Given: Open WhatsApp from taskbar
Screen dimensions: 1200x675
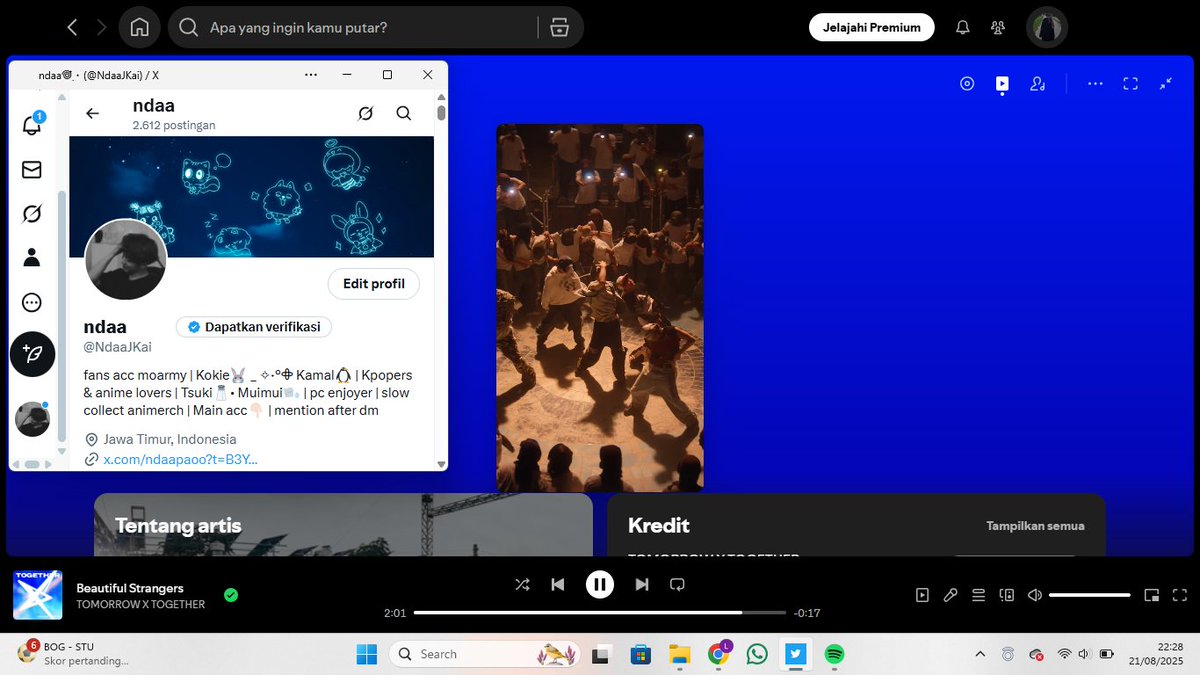Looking at the screenshot, I should (x=757, y=654).
